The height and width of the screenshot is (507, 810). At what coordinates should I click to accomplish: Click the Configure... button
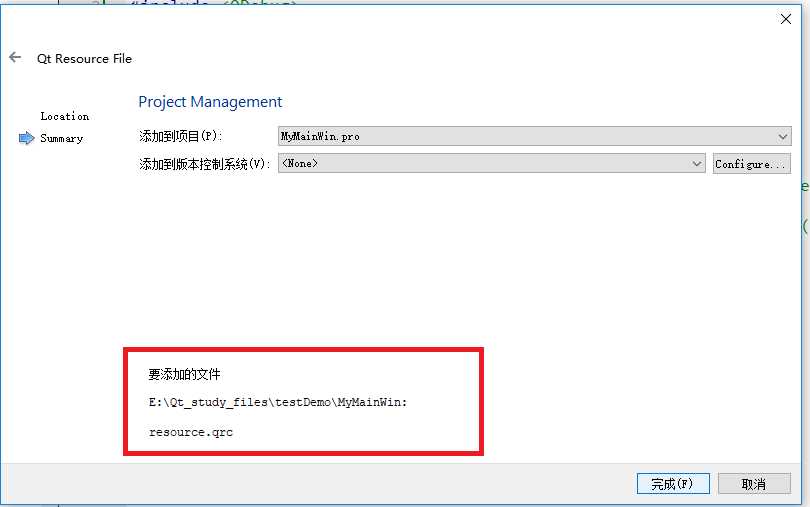(x=752, y=164)
